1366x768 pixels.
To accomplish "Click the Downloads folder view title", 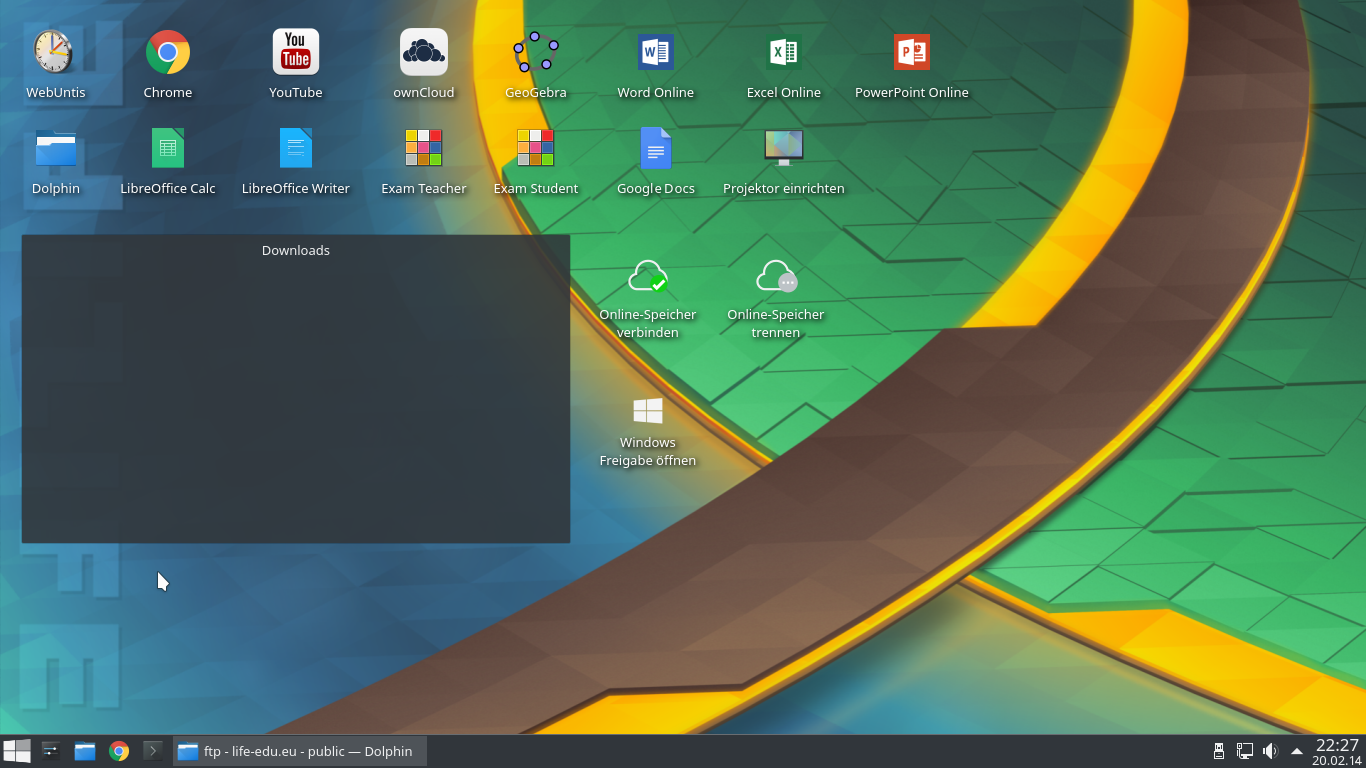I will tap(296, 250).
